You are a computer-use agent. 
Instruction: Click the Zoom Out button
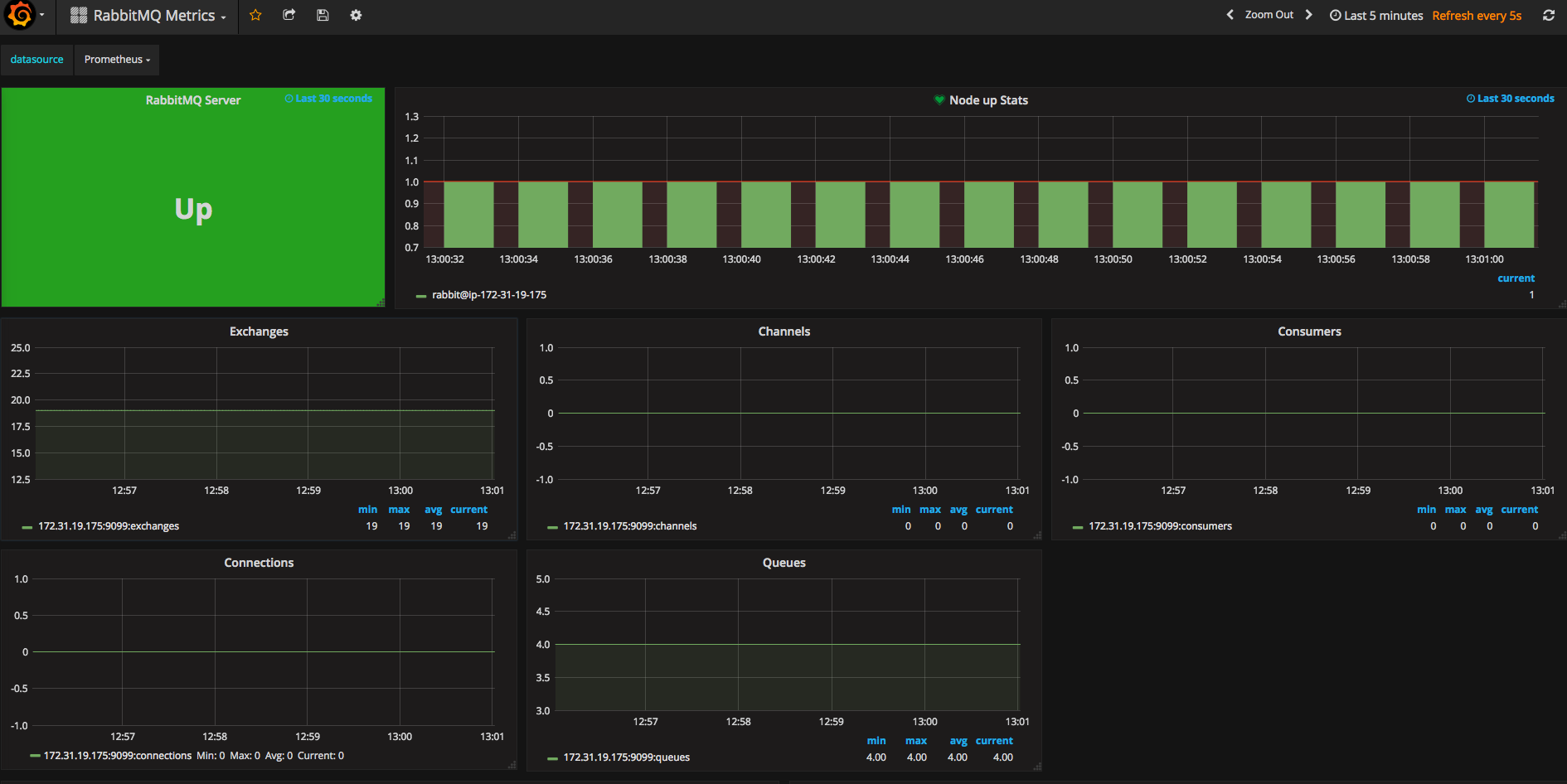pos(1269,15)
